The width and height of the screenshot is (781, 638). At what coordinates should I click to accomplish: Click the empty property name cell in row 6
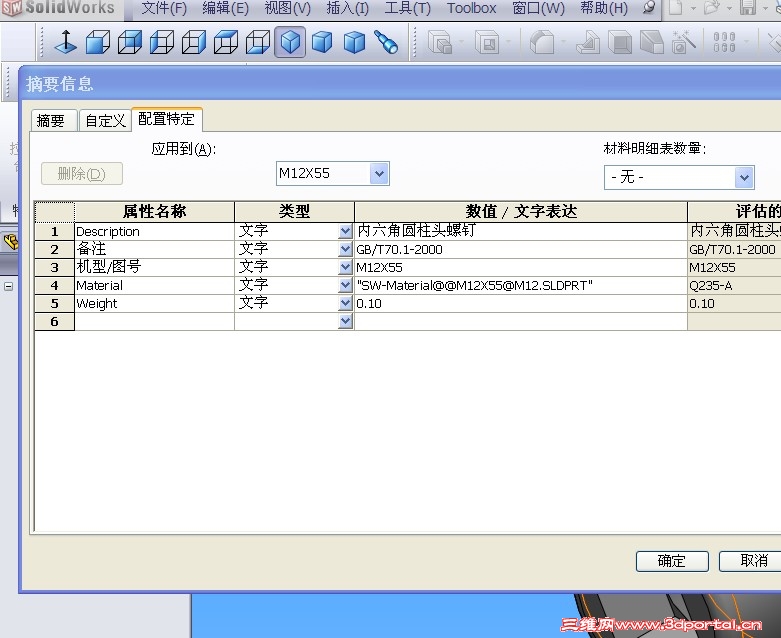pyautogui.click(x=154, y=321)
